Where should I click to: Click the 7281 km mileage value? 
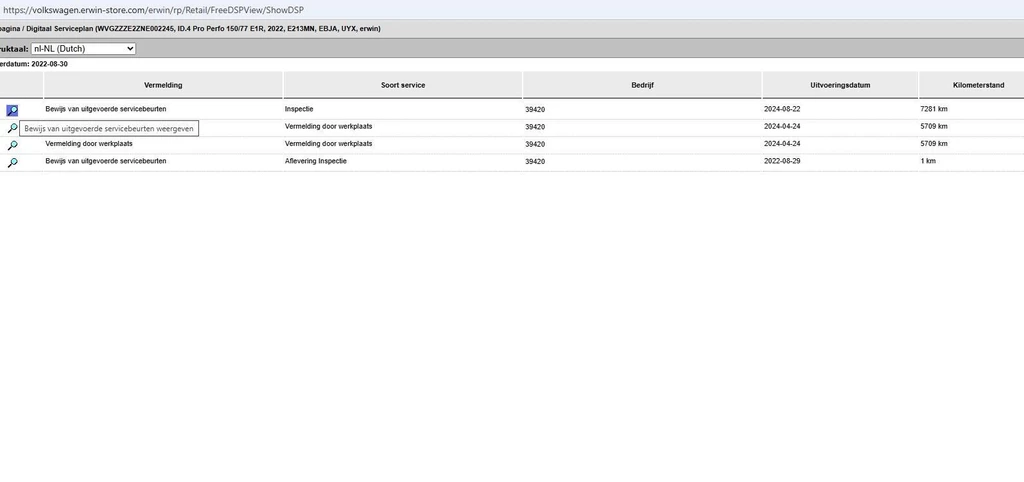click(934, 108)
